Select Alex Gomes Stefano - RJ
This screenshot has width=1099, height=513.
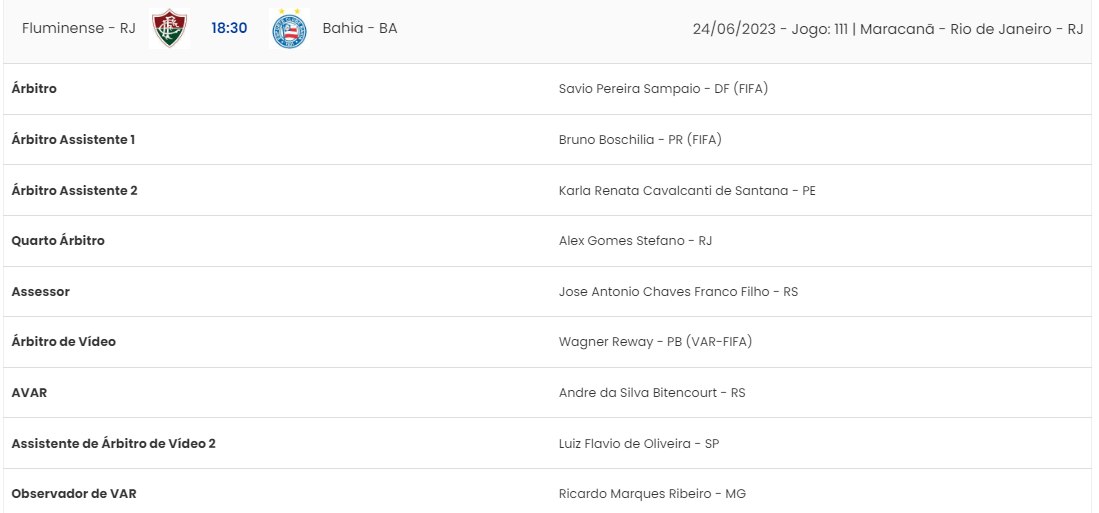tap(636, 240)
